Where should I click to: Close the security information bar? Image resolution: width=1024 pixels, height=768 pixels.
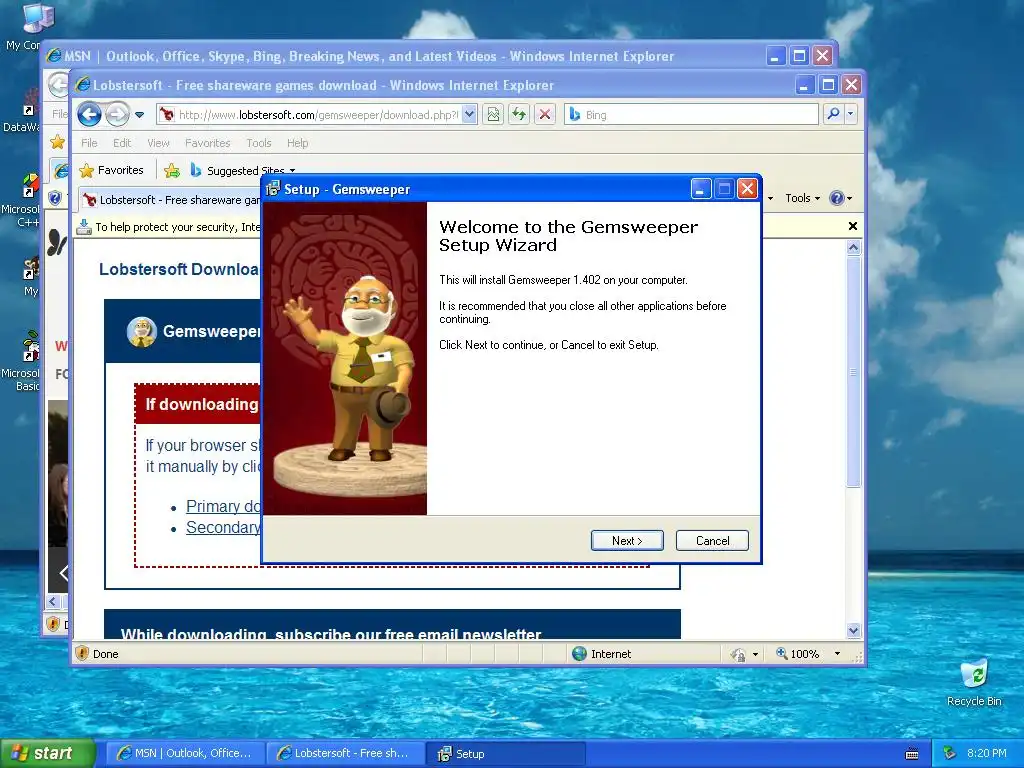point(852,226)
